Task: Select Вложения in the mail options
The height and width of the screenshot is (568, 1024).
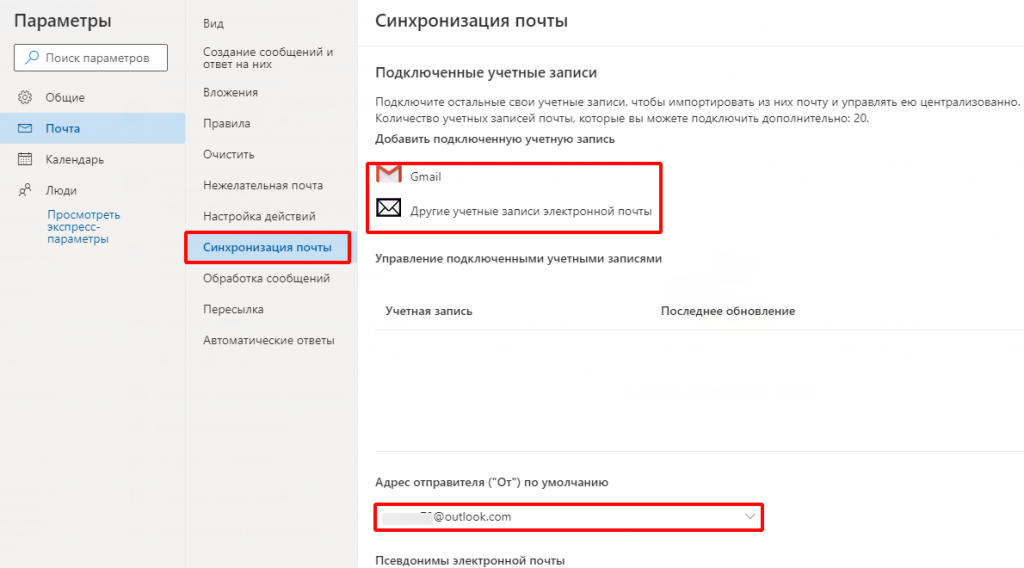Action: pos(231,92)
